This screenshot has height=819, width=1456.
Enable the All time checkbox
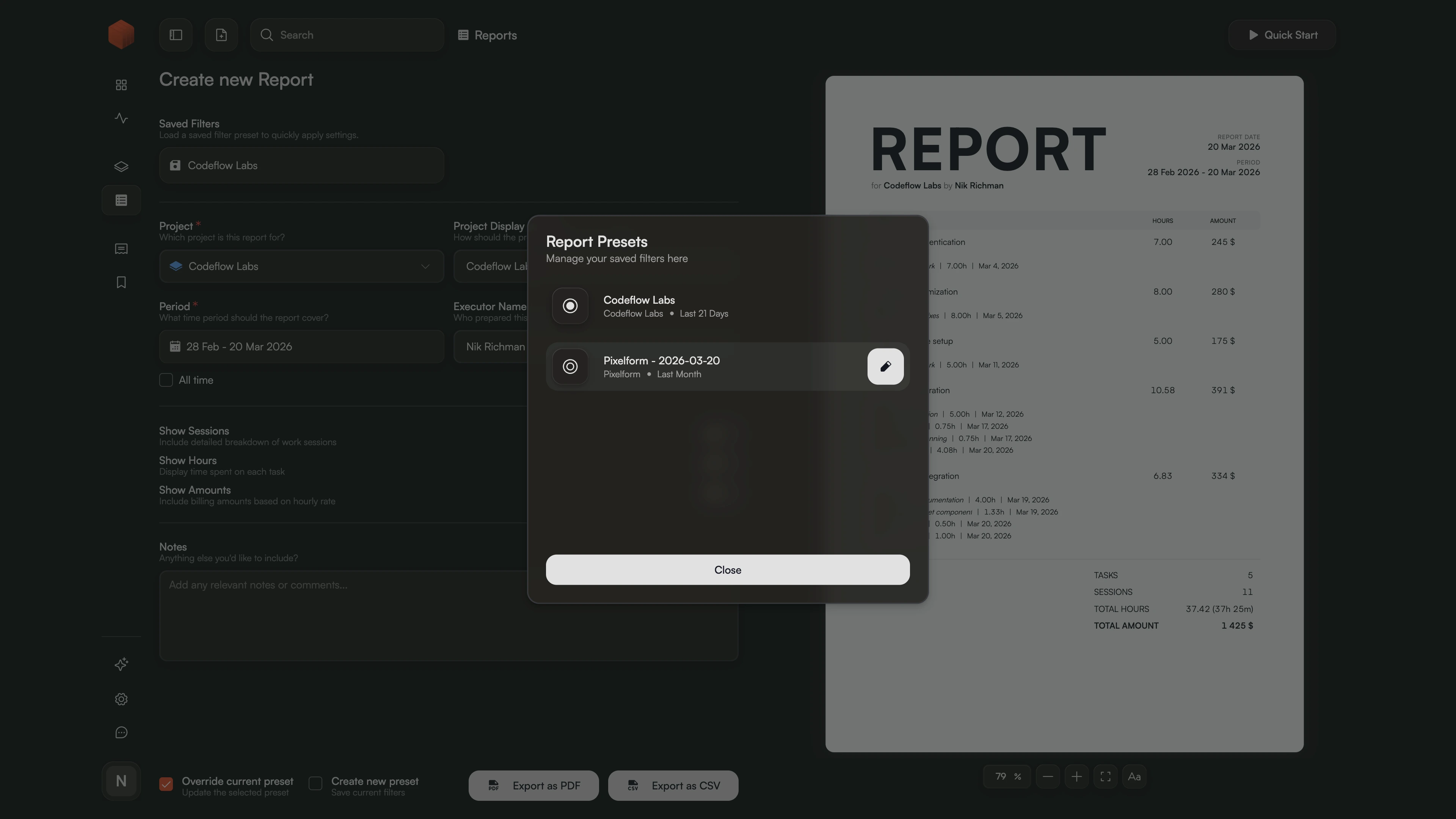pyautogui.click(x=166, y=380)
